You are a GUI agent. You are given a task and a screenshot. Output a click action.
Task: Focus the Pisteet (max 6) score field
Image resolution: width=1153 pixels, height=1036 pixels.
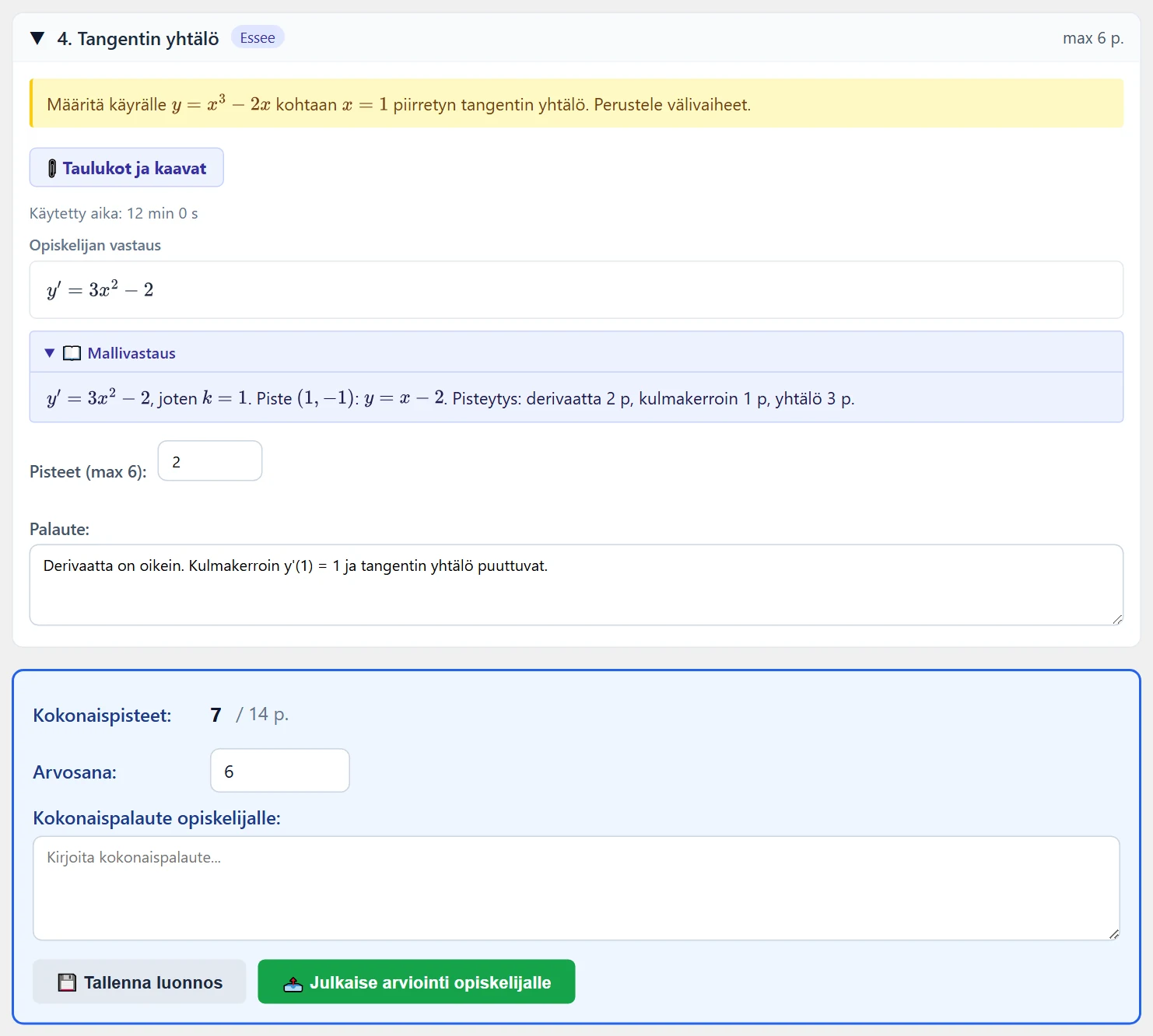[x=210, y=461]
